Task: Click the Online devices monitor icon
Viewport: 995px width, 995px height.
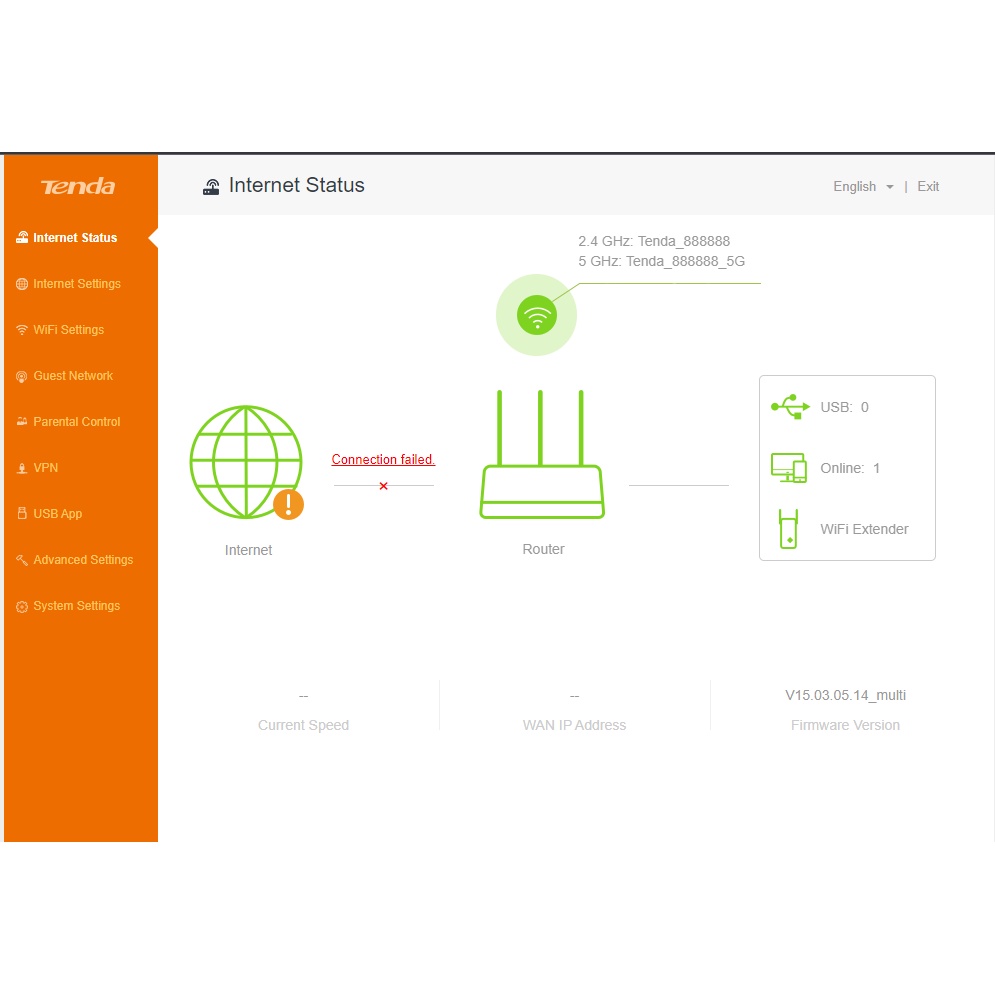Action: [x=789, y=468]
